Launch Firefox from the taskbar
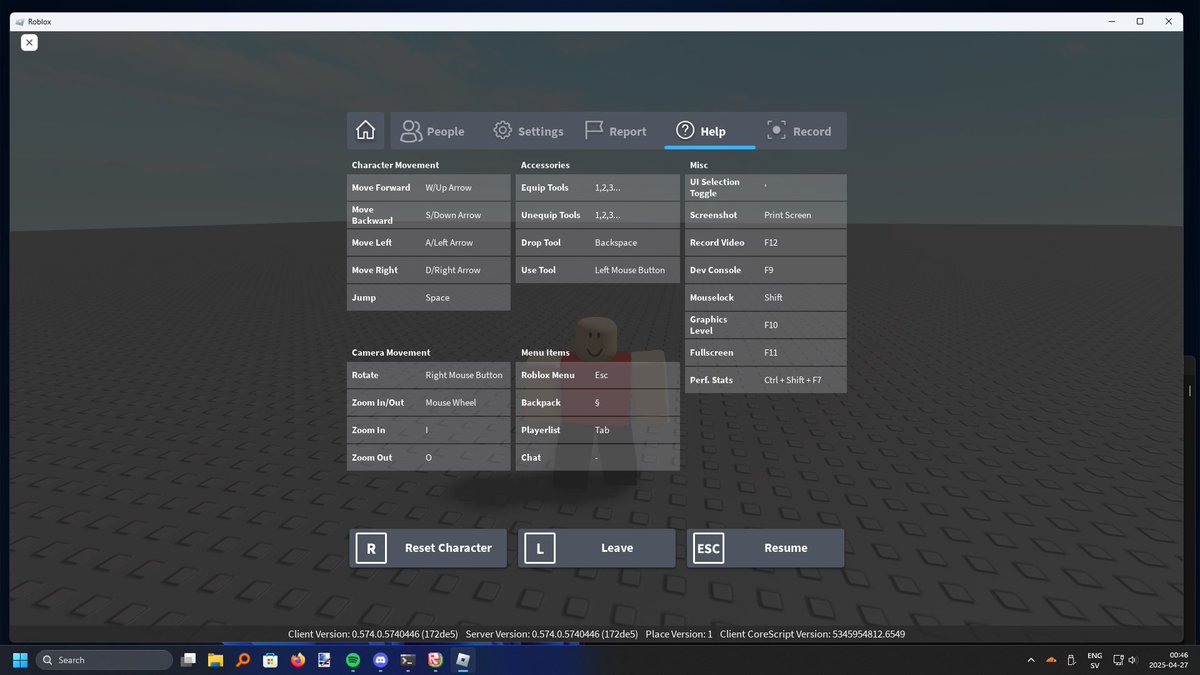The image size is (1200, 675). 298,660
